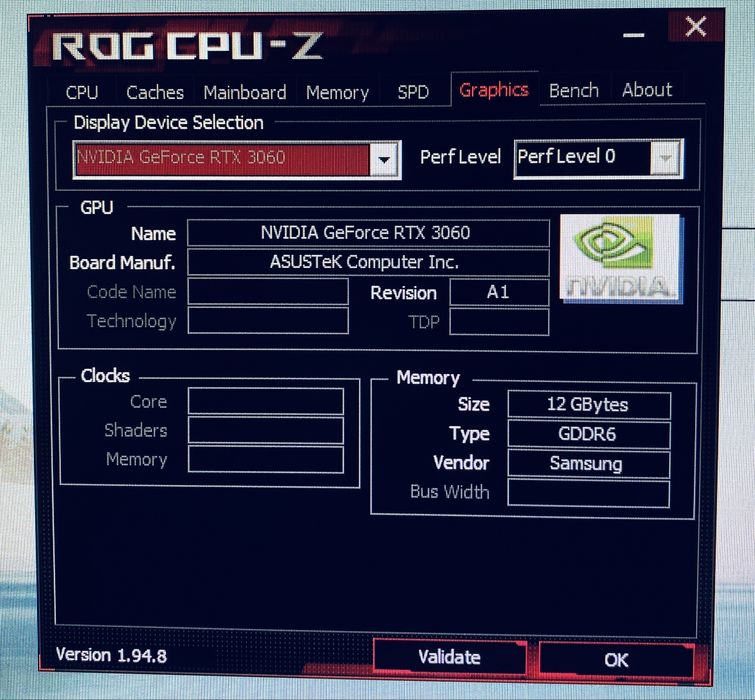Click the GDDR6 memory type value
Image resolution: width=755 pixels, height=700 pixels.
point(589,434)
